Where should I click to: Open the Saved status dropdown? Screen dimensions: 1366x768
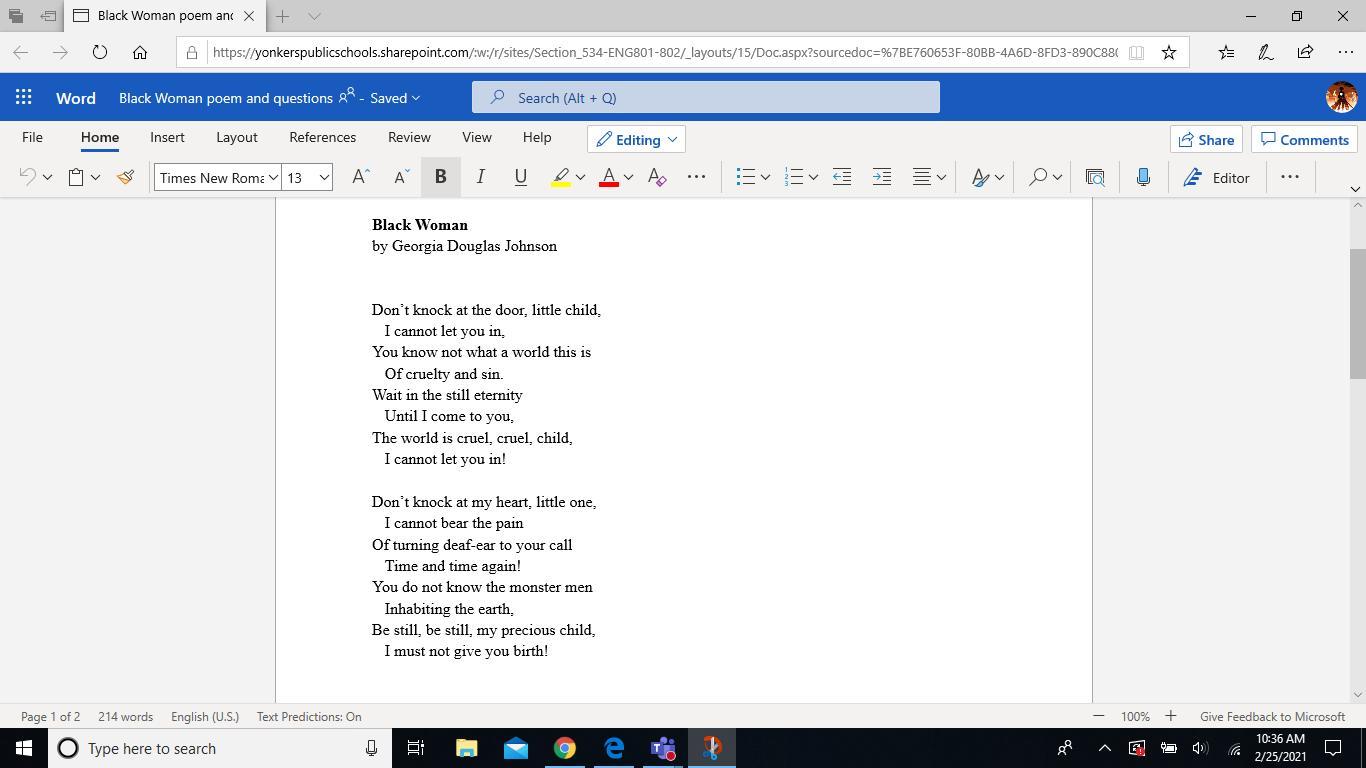tap(395, 98)
